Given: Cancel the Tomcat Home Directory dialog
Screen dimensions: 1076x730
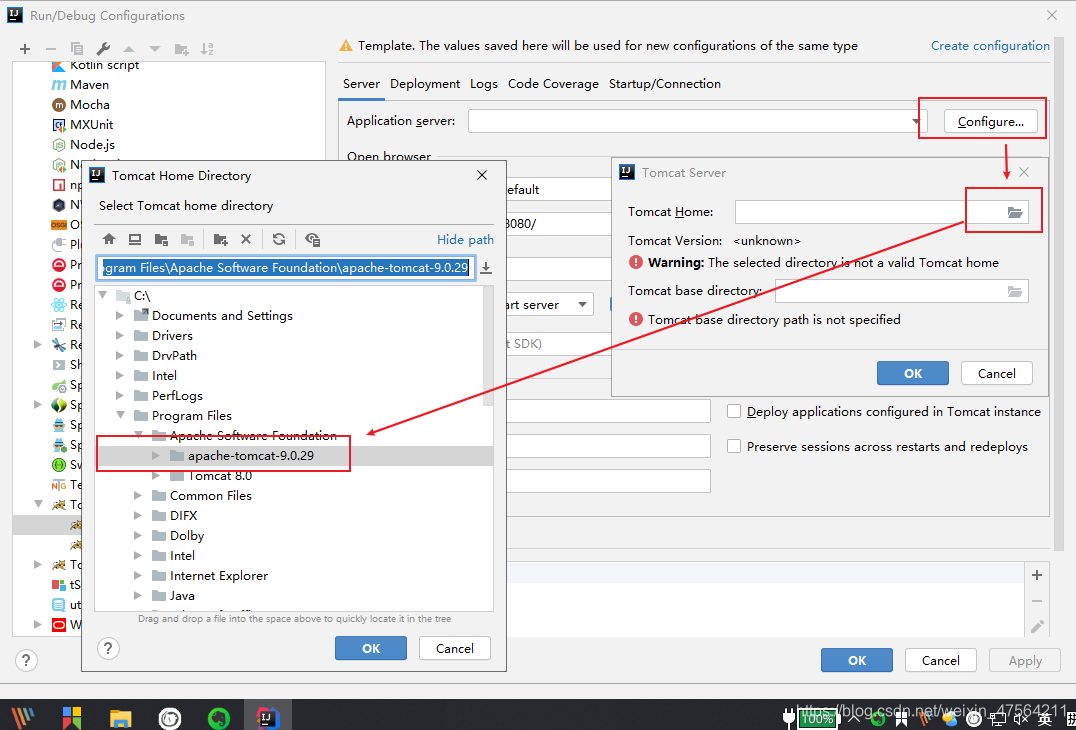Looking at the screenshot, I should [454, 648].
